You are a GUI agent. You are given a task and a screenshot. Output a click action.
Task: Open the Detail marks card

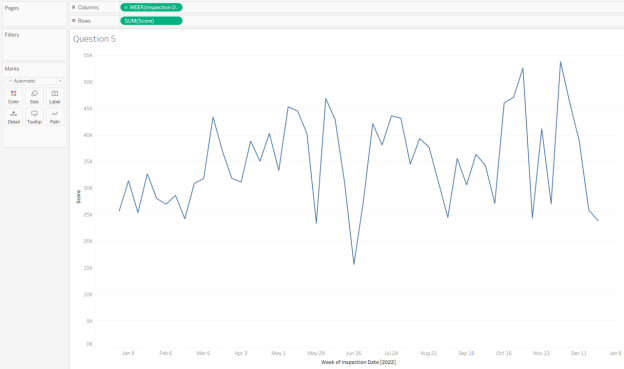tap(14, 117)
